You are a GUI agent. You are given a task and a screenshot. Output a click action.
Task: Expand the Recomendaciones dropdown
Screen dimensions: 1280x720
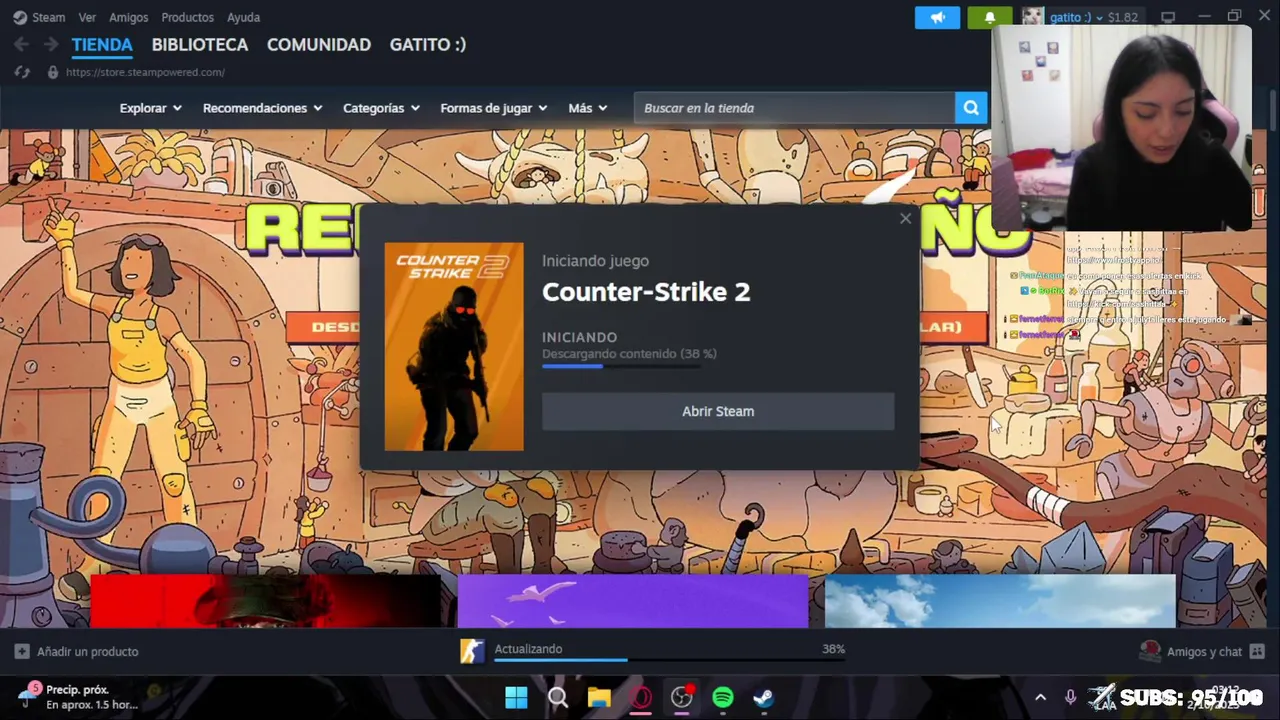(263, 108)
